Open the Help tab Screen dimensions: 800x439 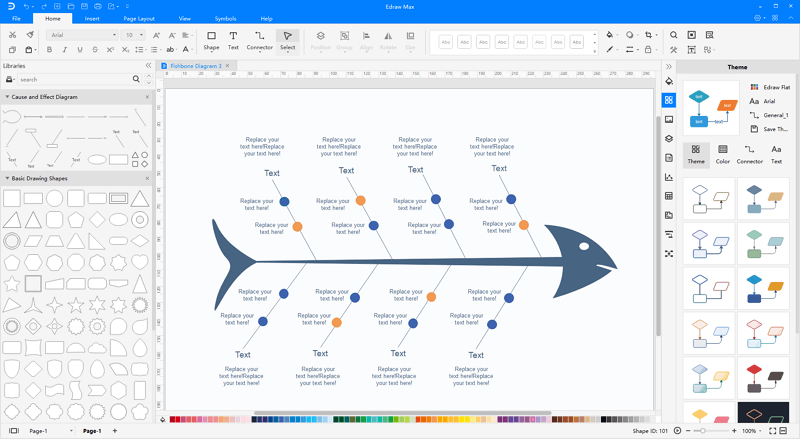coord(266,18)
